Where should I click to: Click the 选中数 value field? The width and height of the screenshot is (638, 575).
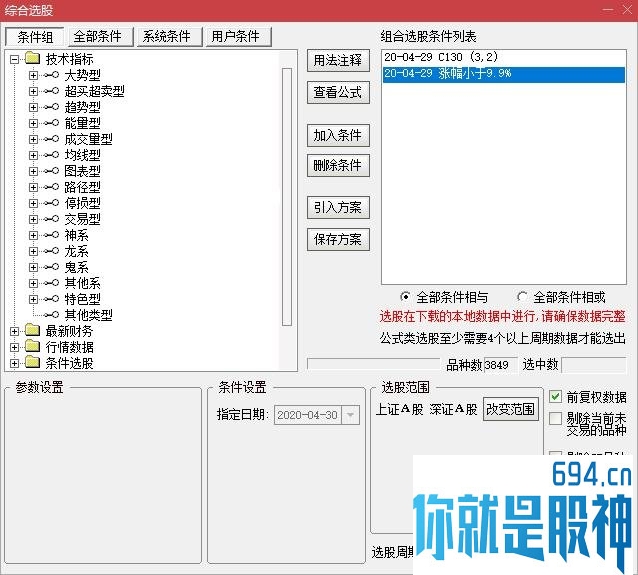click(x=594, y=365)
